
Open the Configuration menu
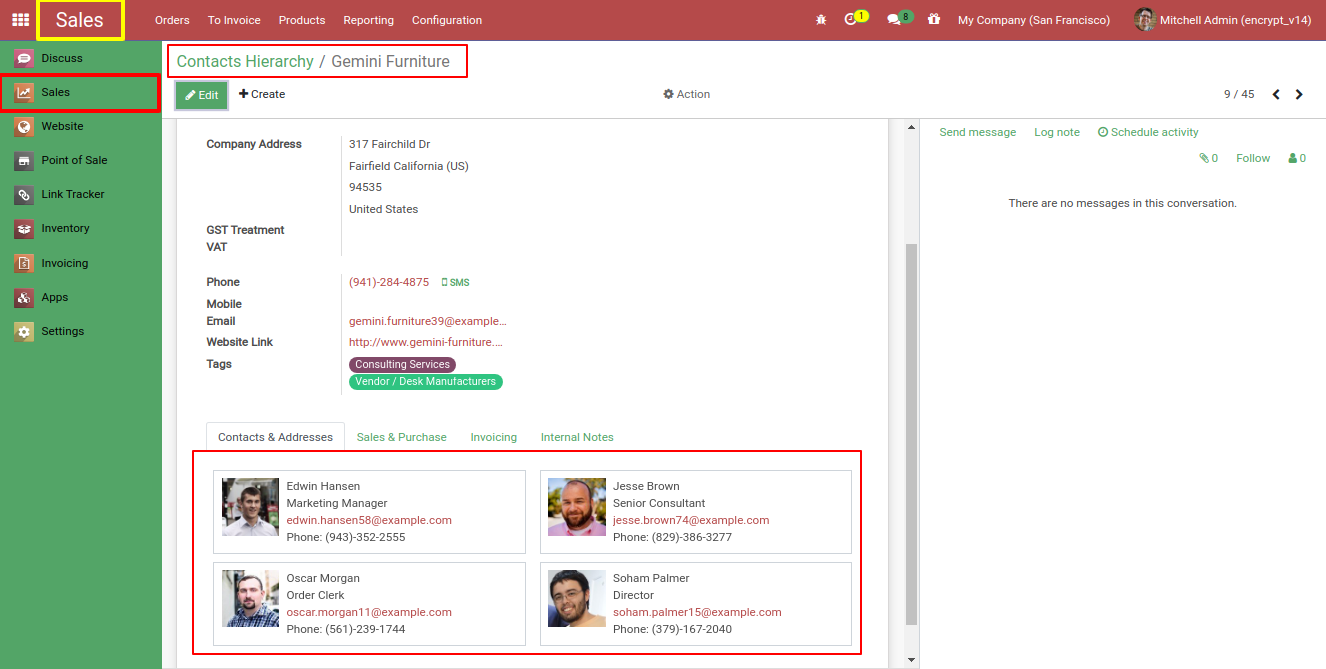[446, 19]
